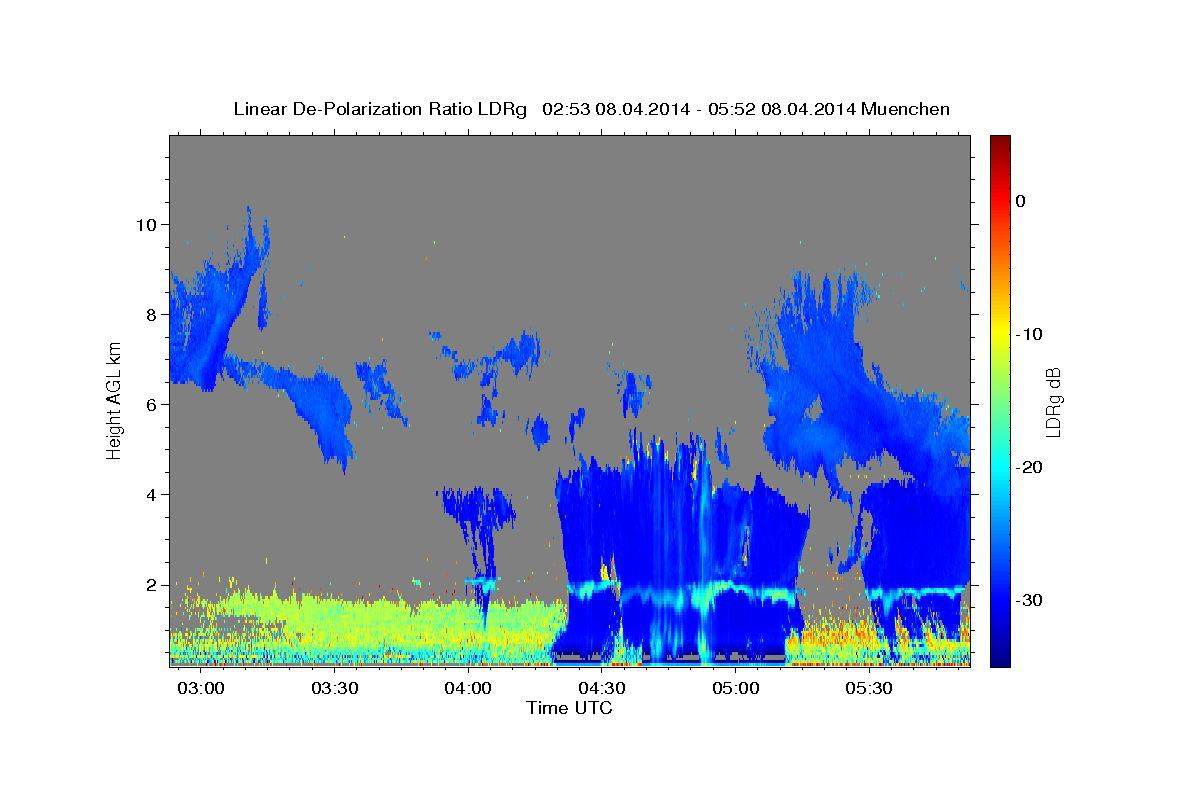The image size is (1200, 800).
Task: Click the colorbar value label '-20'
Action: (x=1029, y=467)
